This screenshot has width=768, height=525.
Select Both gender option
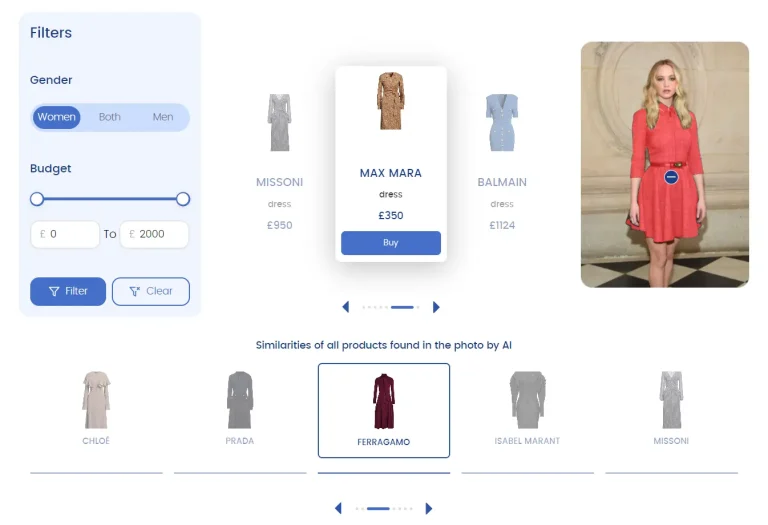point(110,117)
